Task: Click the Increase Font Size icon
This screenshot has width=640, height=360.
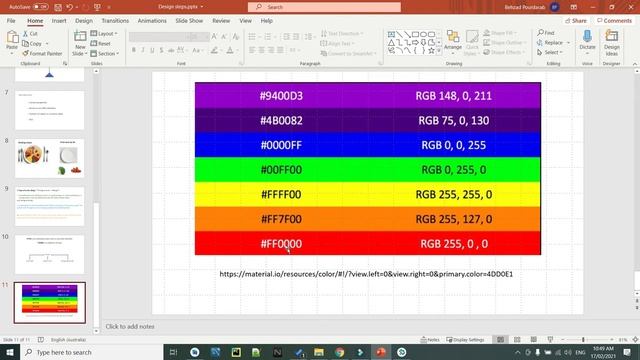Action: 215,37
